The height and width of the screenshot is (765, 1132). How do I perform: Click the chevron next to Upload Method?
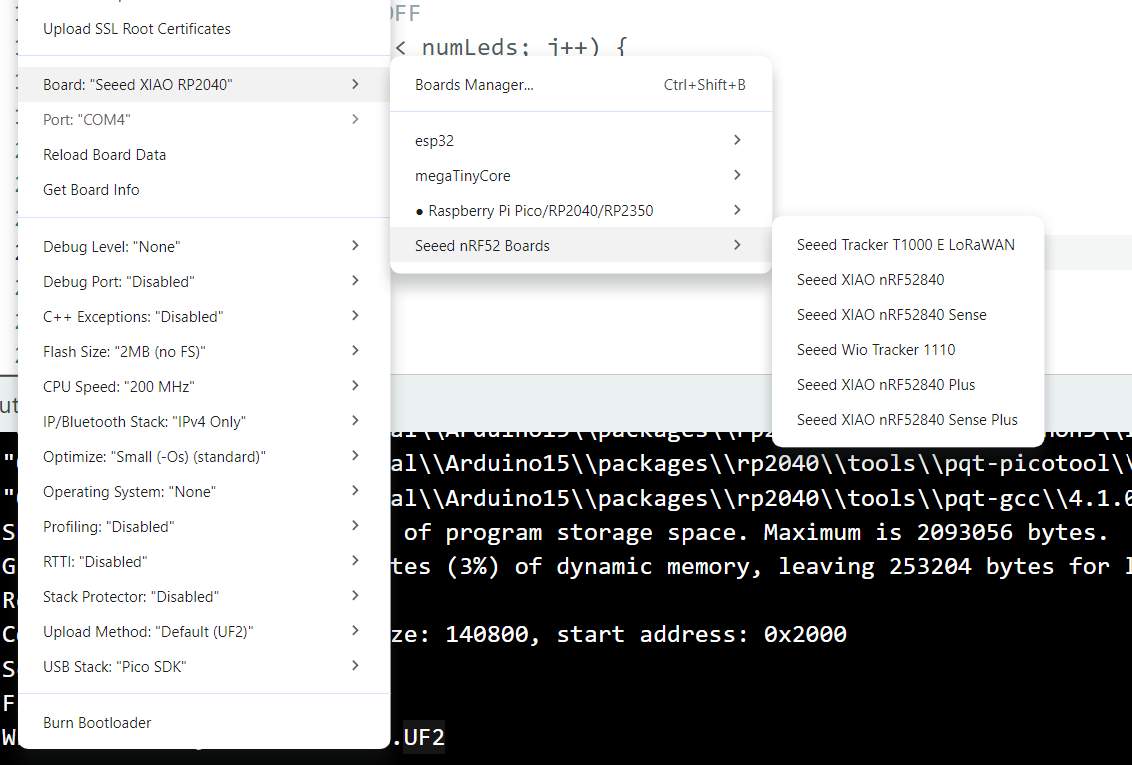point(355,631)
